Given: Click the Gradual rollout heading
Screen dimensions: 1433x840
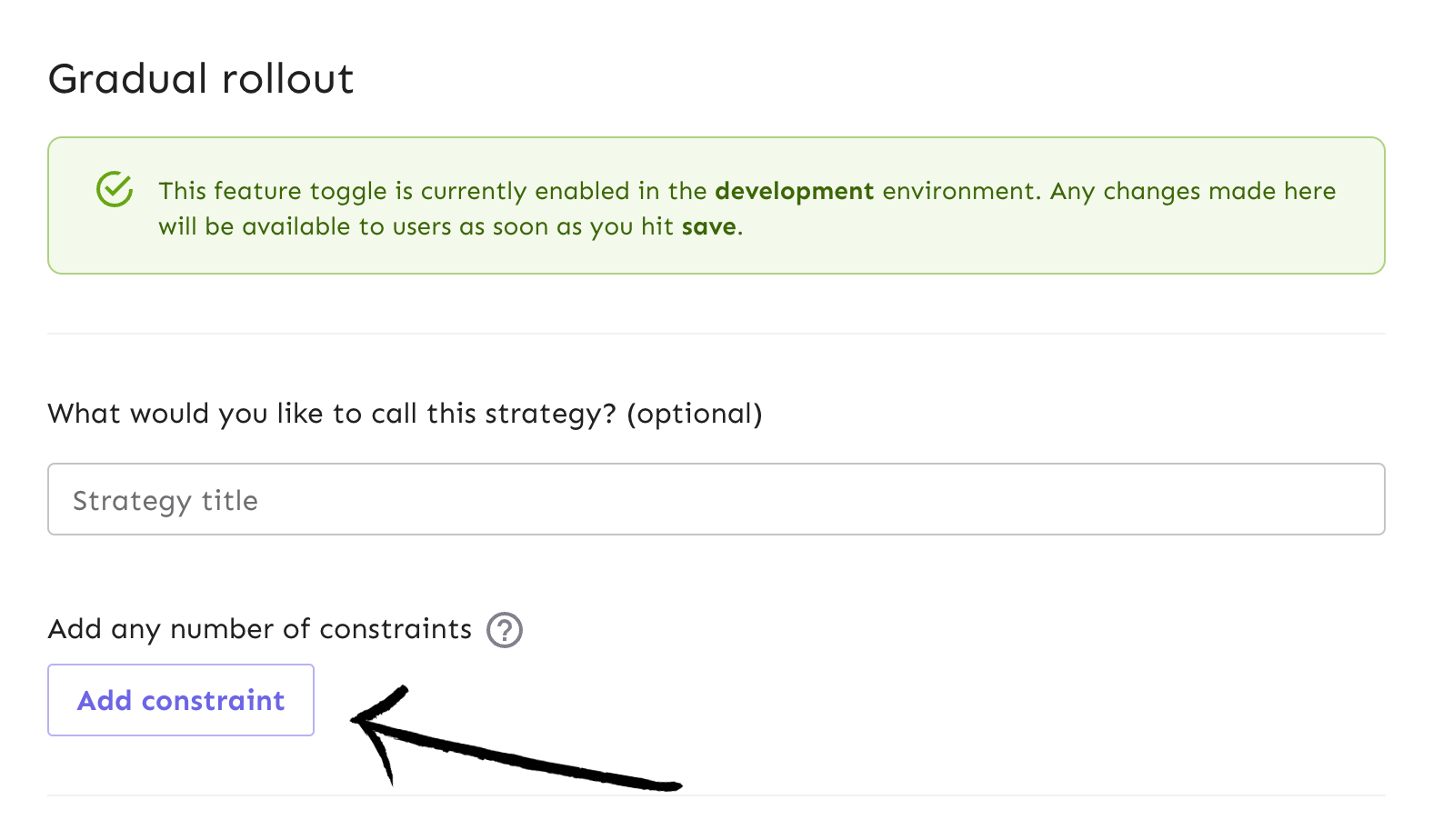Looking at the screenshot, I should [201, 78].
